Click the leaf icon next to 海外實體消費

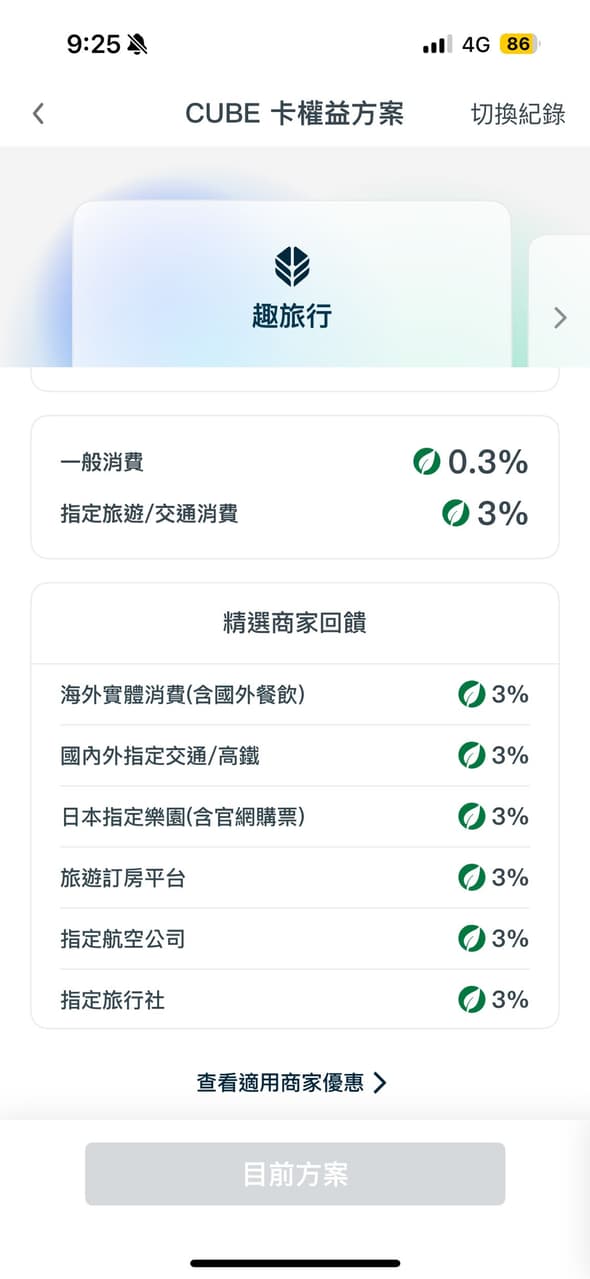click(x=471, y=694)
